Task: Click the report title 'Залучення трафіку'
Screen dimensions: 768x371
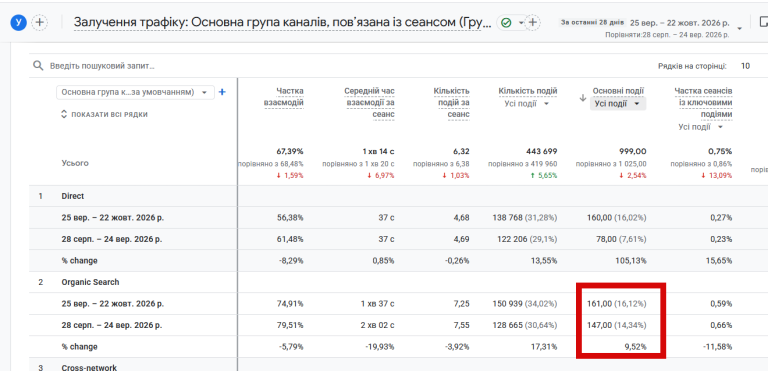Action: 282,23
